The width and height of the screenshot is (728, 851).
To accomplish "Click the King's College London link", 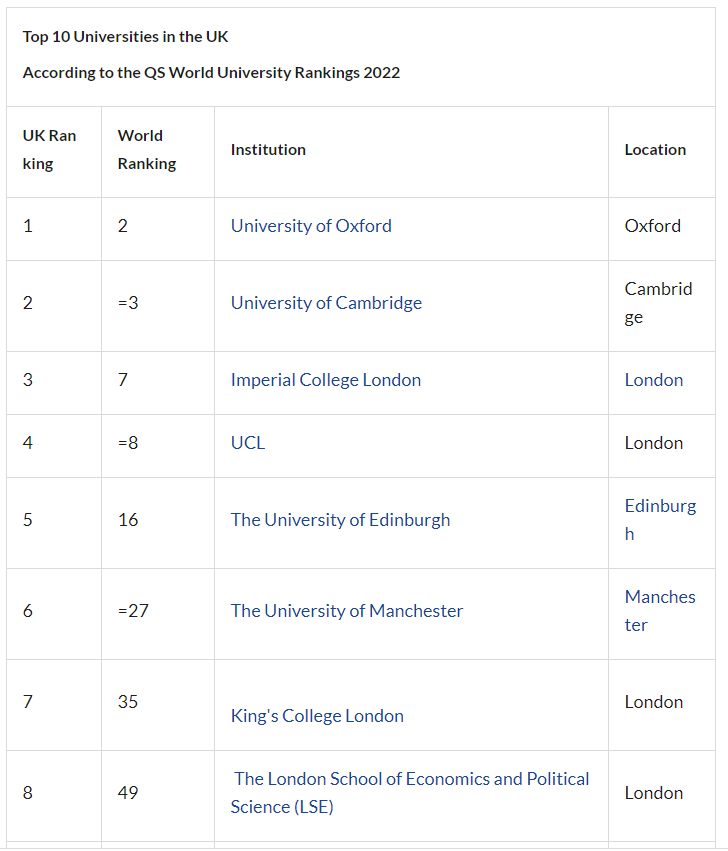I will click(x=317, y=716).
